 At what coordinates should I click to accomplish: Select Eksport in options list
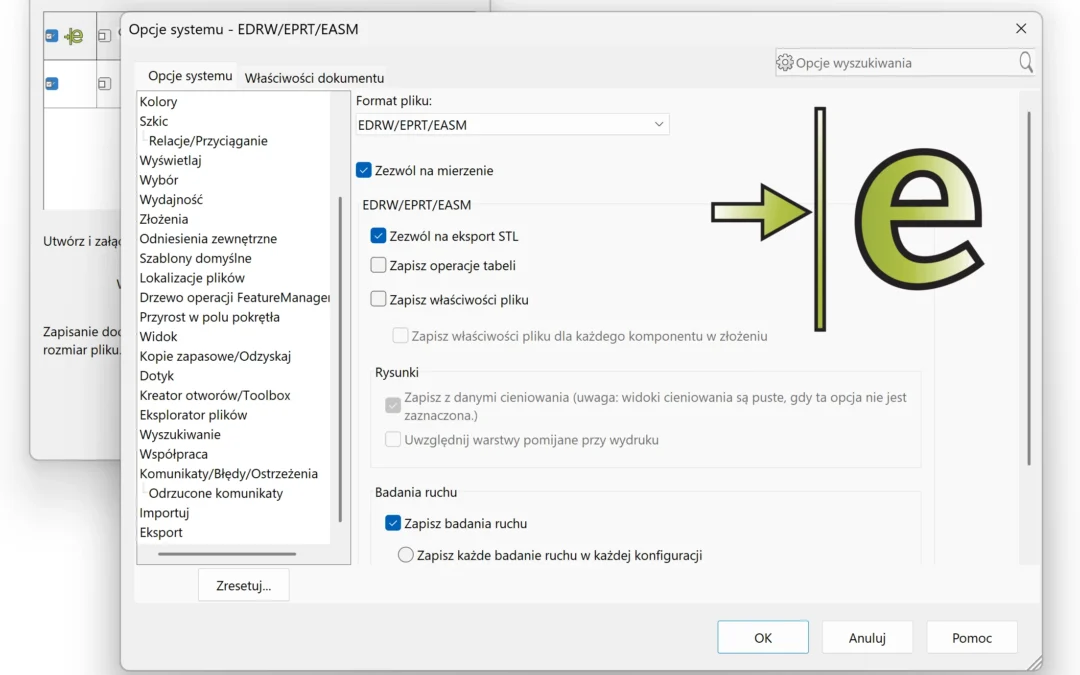tap(160, 532)
